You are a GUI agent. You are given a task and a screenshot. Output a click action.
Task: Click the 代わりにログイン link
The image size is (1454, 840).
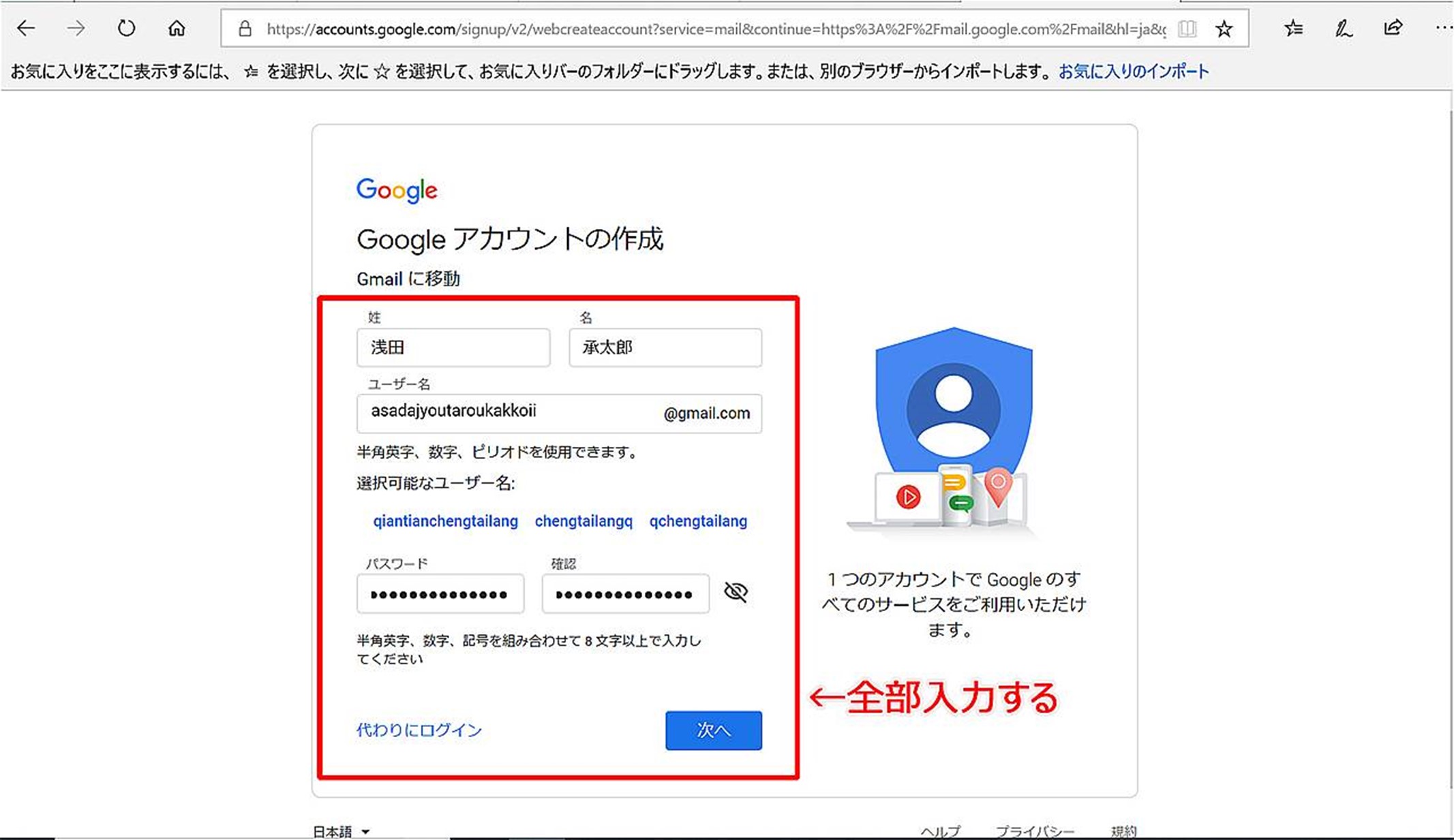tap(419, 730)
